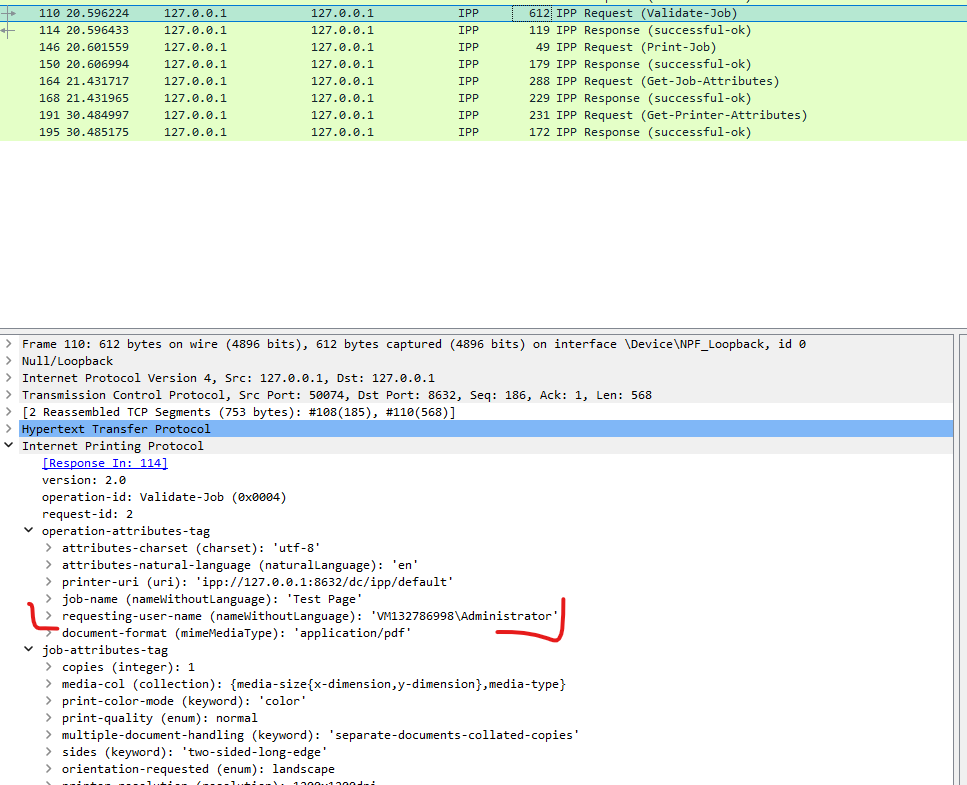This screenshot has height=785, width=967.
Task: Expand Transmission Control Protocol
Action: coord(11,394)
